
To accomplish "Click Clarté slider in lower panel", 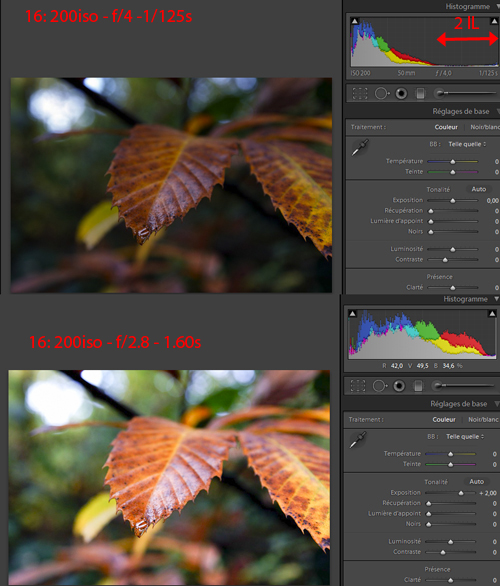I will coord(450,580).
